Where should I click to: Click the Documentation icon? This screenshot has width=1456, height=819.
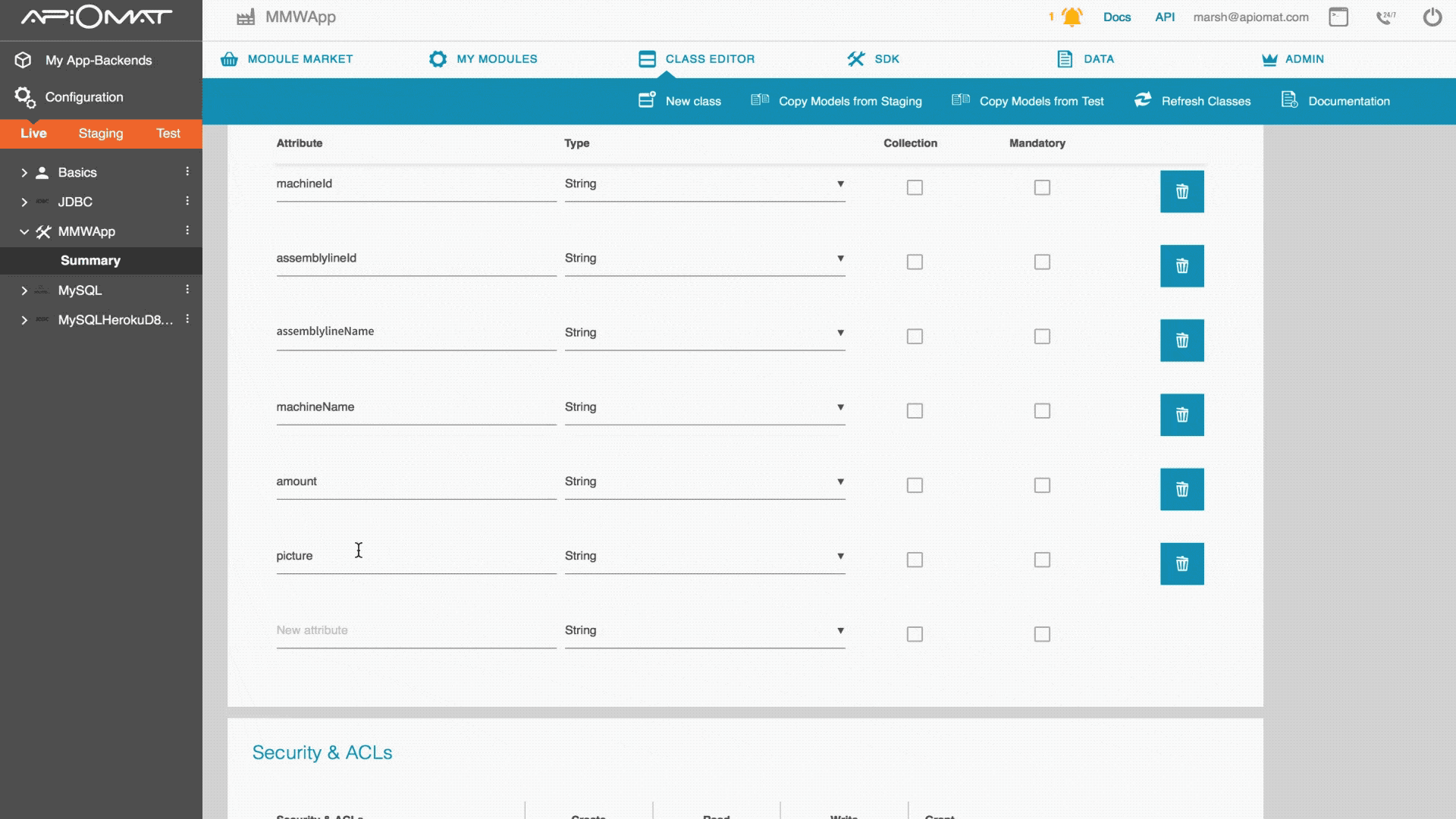(1289, 100)
